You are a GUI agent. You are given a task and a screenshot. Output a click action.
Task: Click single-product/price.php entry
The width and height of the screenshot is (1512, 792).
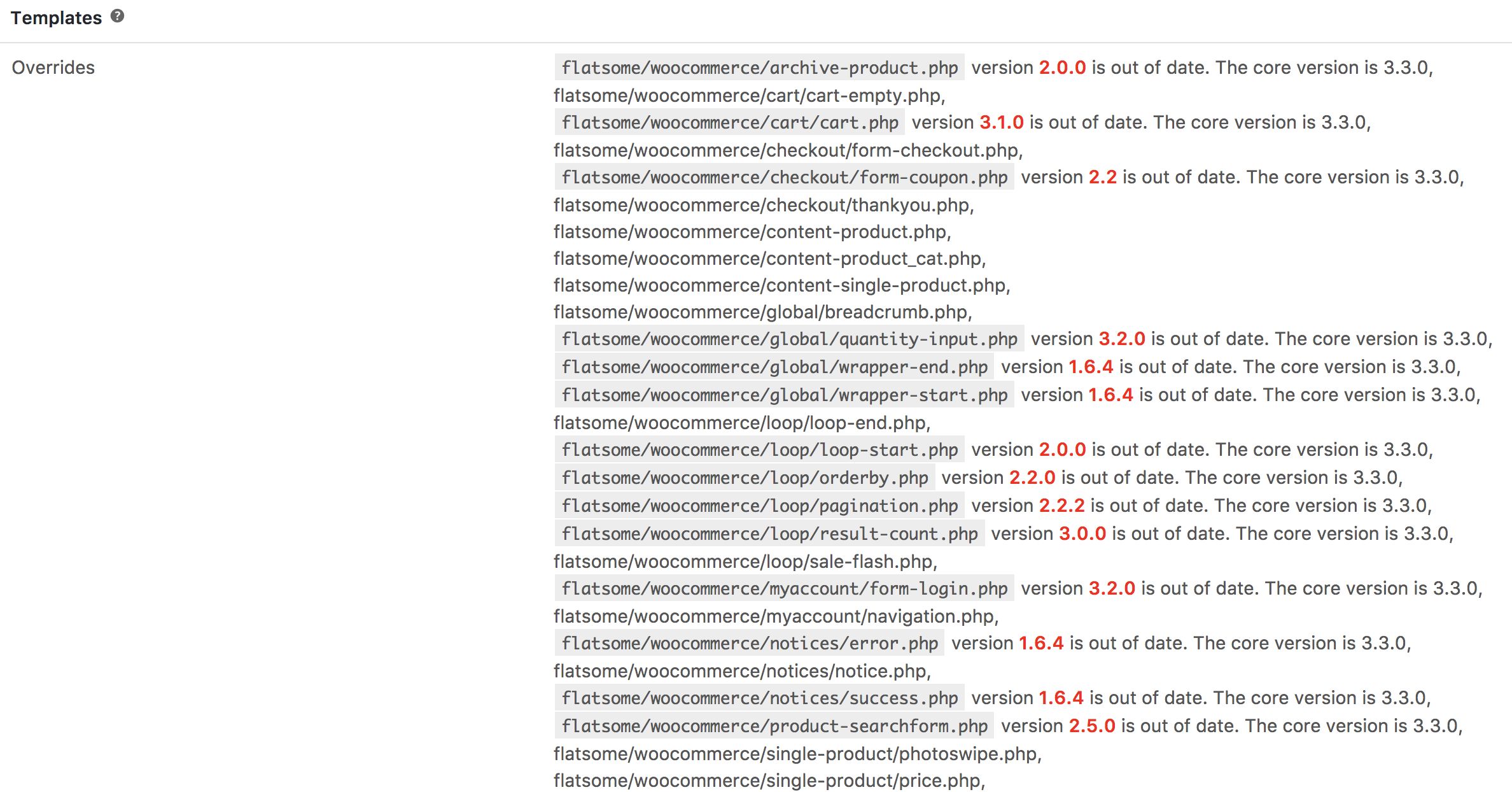pos(769,781)
